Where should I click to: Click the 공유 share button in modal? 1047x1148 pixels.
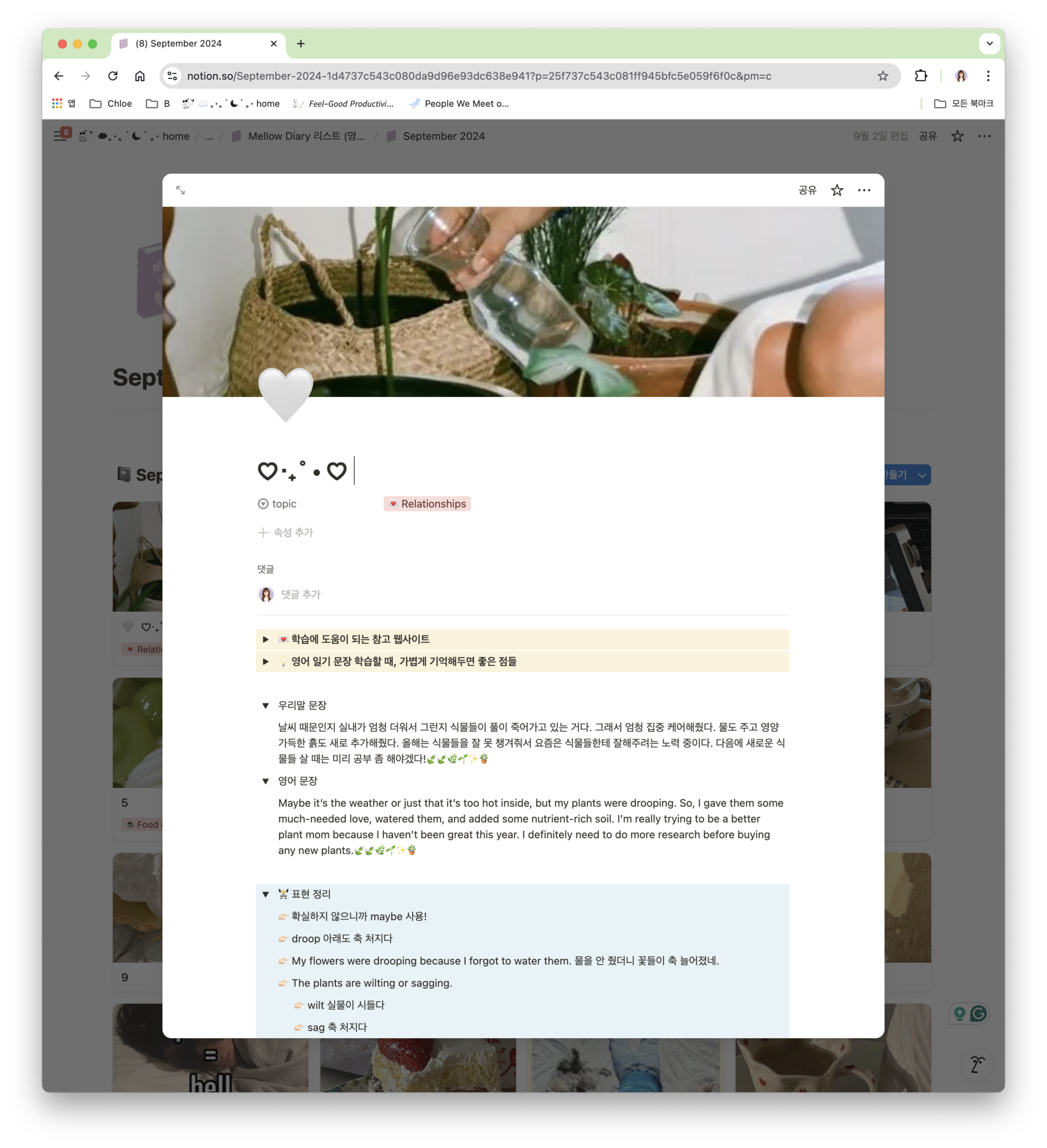point(807,190)
